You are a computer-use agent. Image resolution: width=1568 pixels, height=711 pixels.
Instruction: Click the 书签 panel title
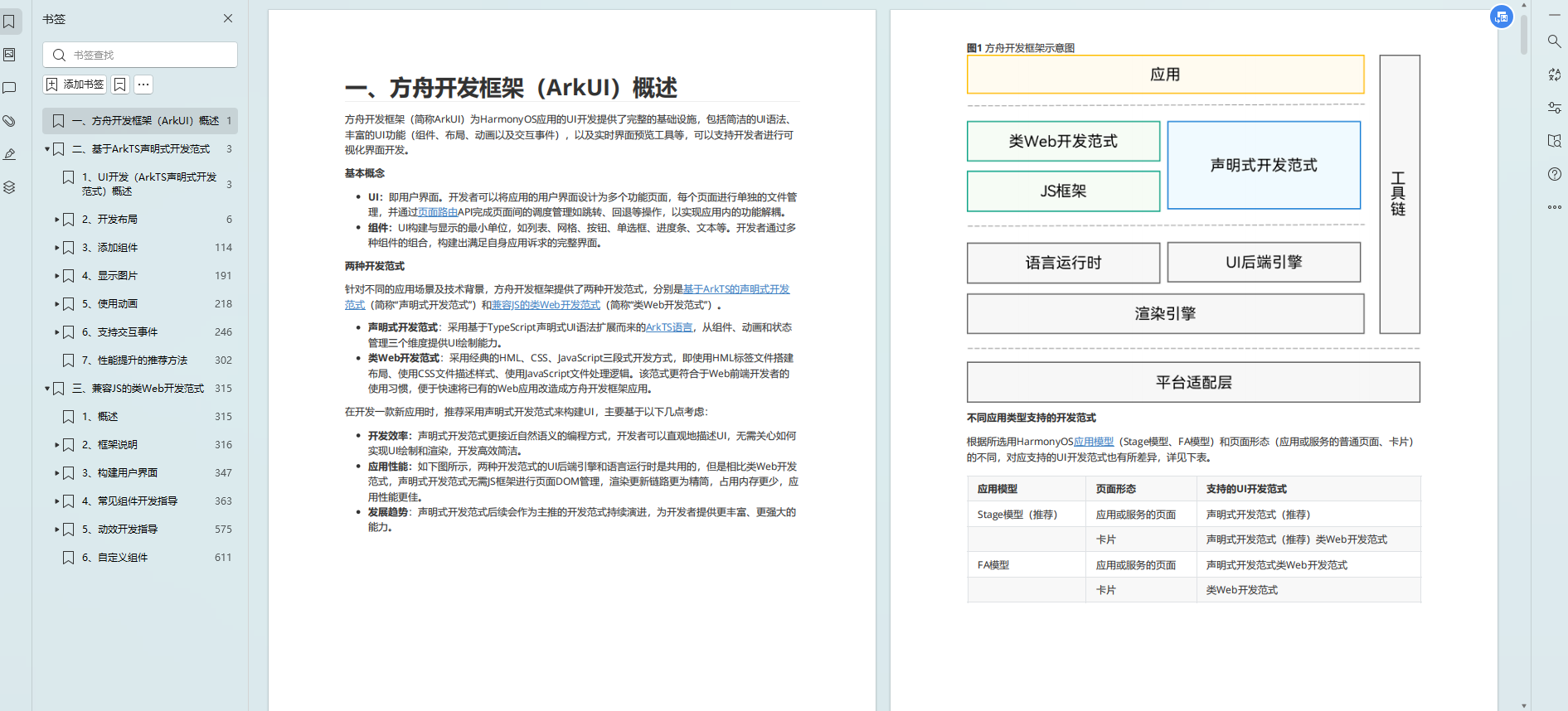coord(54,19)
